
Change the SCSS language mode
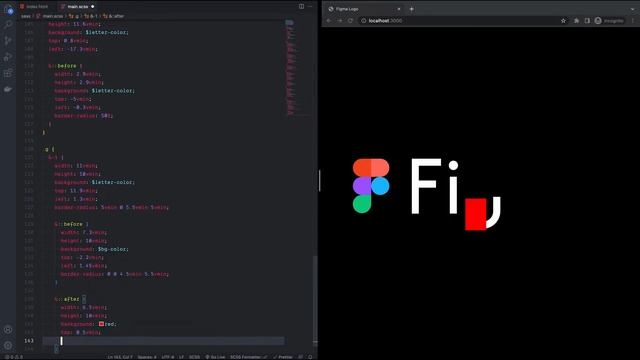coord(194,357)
